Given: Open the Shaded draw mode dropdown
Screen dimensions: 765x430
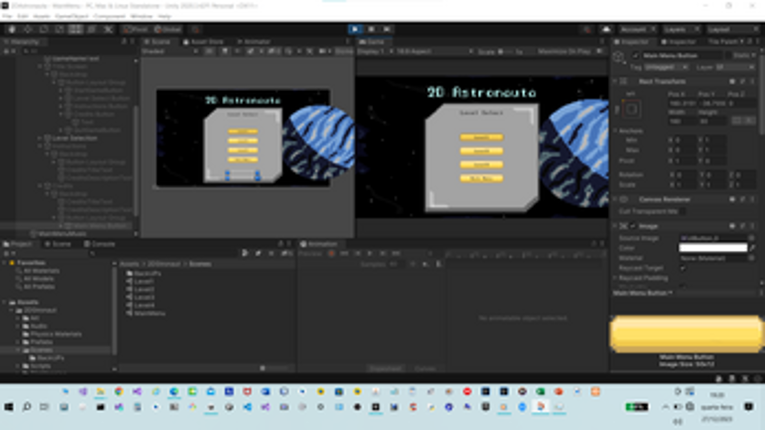Looking at the screenshot, I should tap(169, 51).
